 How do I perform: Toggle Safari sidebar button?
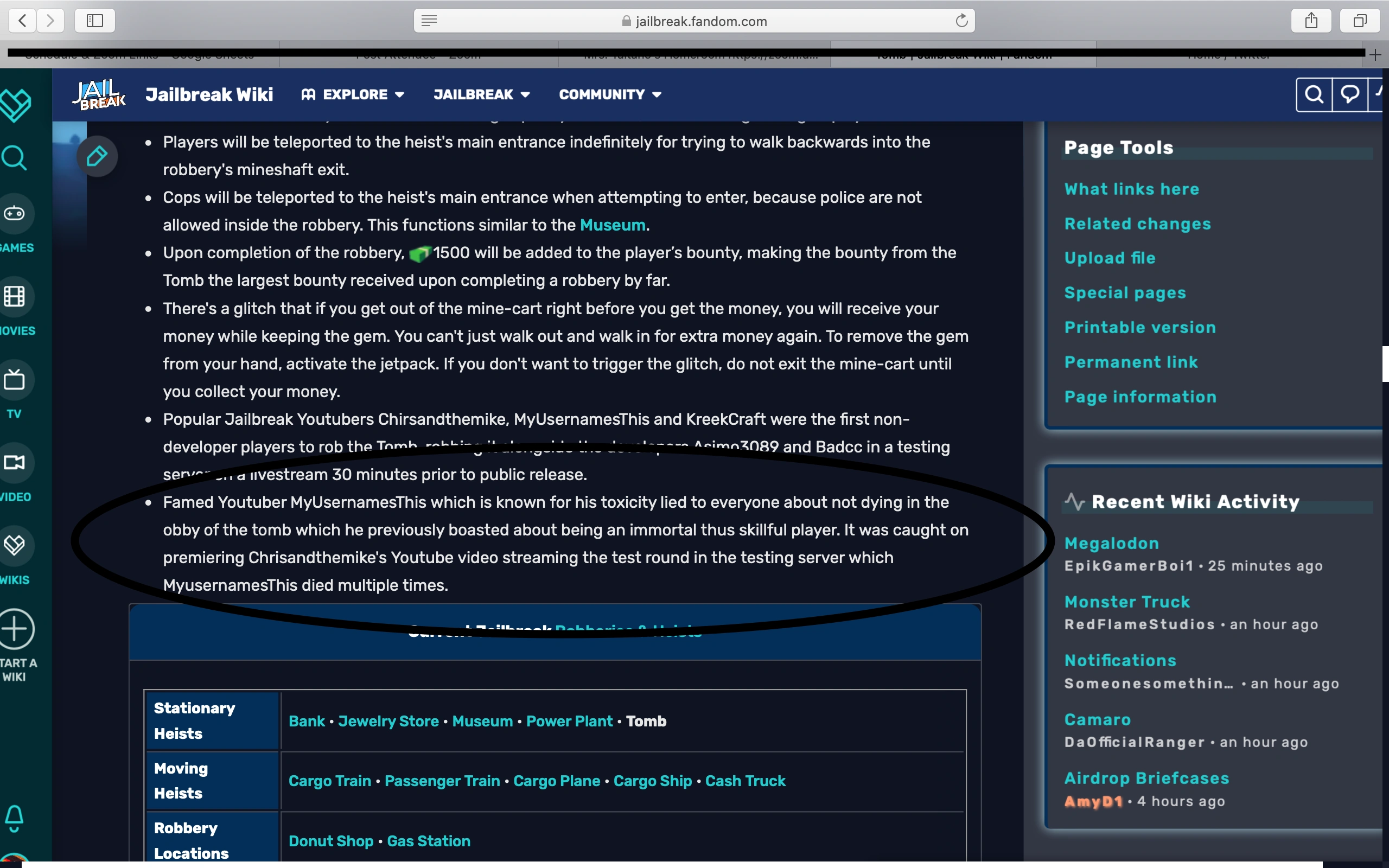[95, 21]
